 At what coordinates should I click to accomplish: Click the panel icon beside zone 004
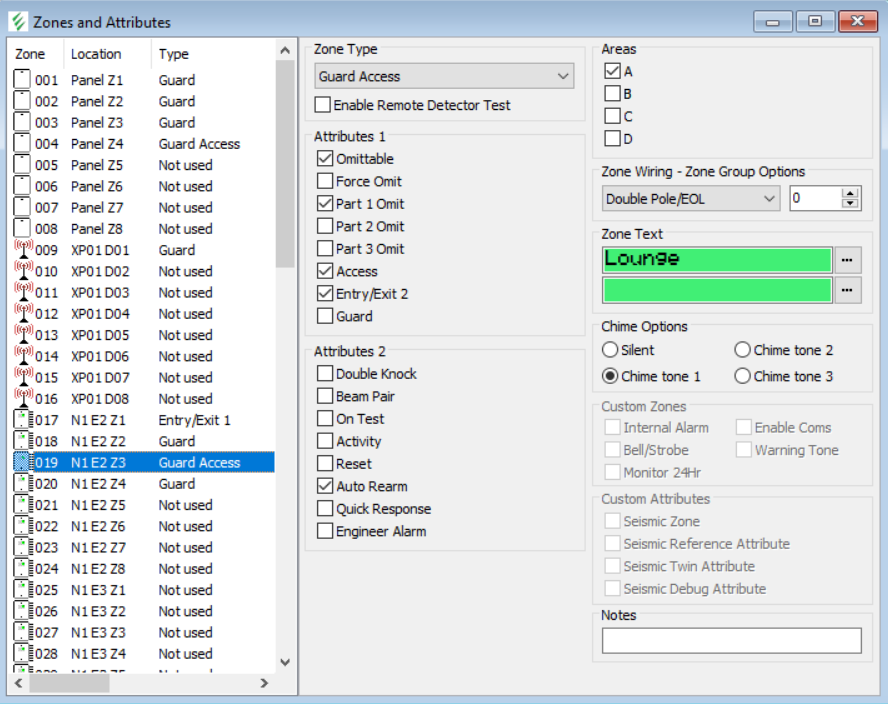click(x=22, y=144)
